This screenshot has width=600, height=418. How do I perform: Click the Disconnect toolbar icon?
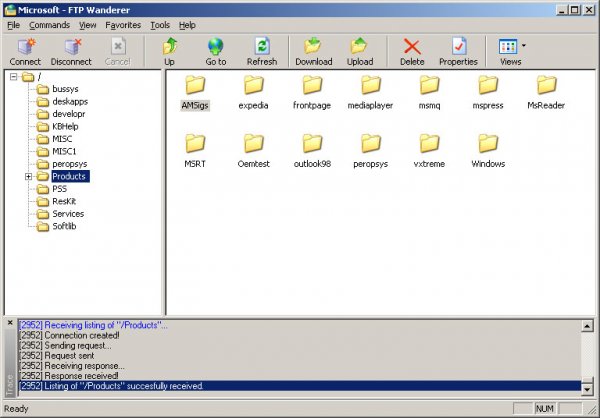tap(71, 47)
